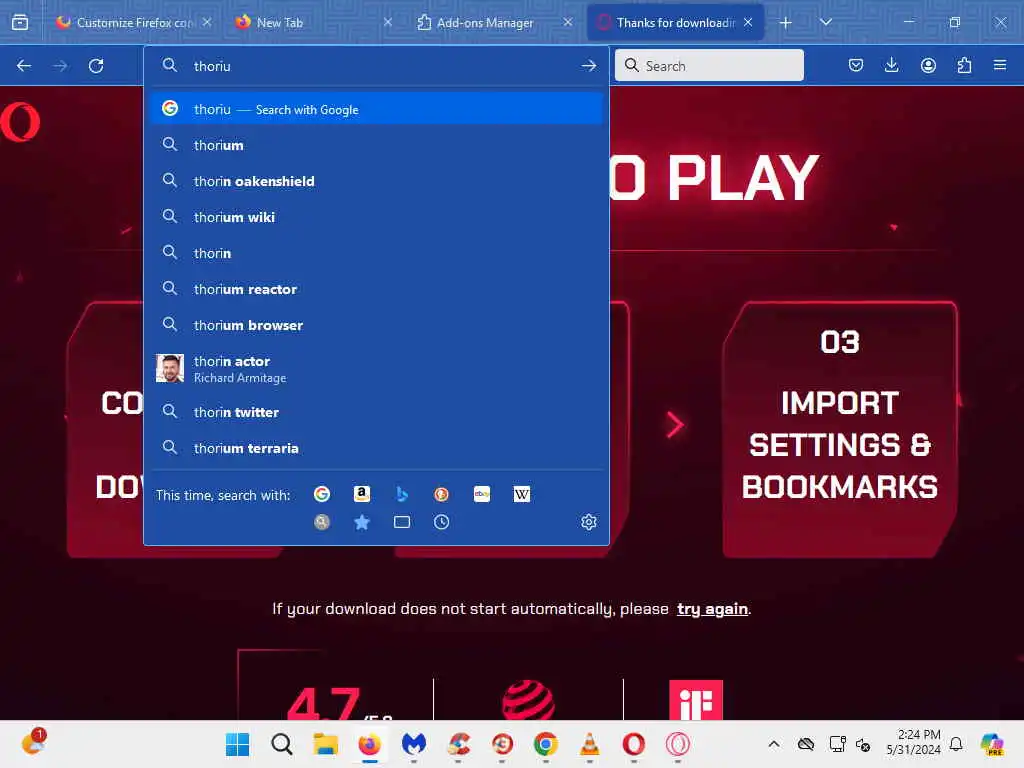Search this time with Bing icon
The width and height of the screenshot is (1024, 768).
[402, 494]
